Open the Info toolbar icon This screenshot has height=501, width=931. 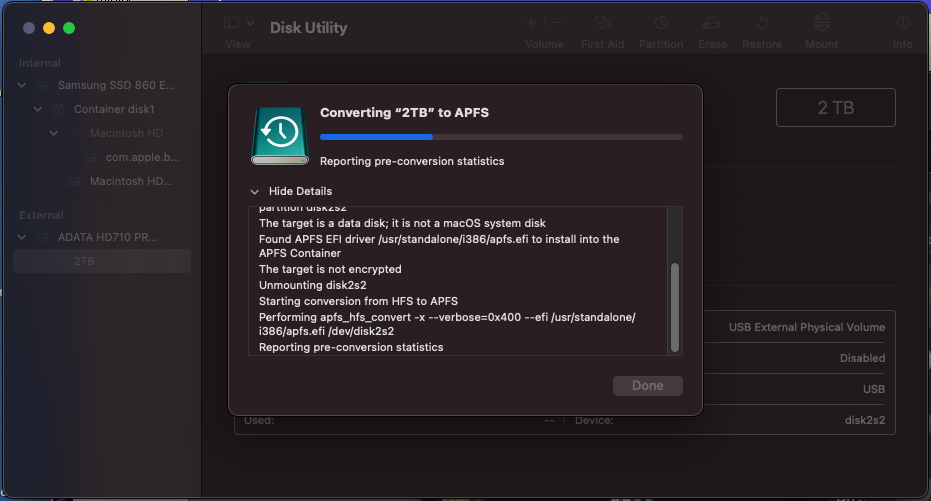click(902, 23)
